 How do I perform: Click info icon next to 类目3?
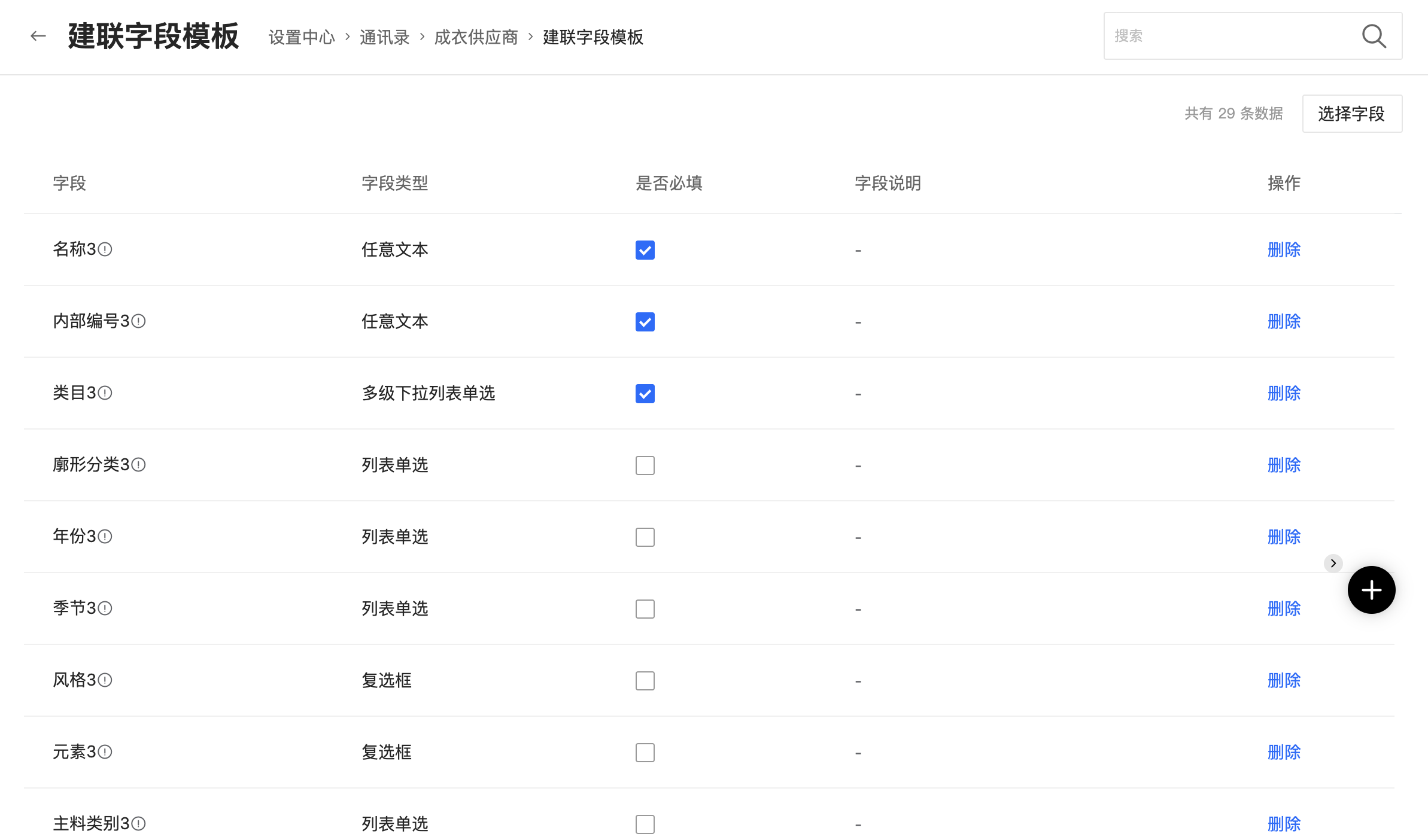point(105,393)
